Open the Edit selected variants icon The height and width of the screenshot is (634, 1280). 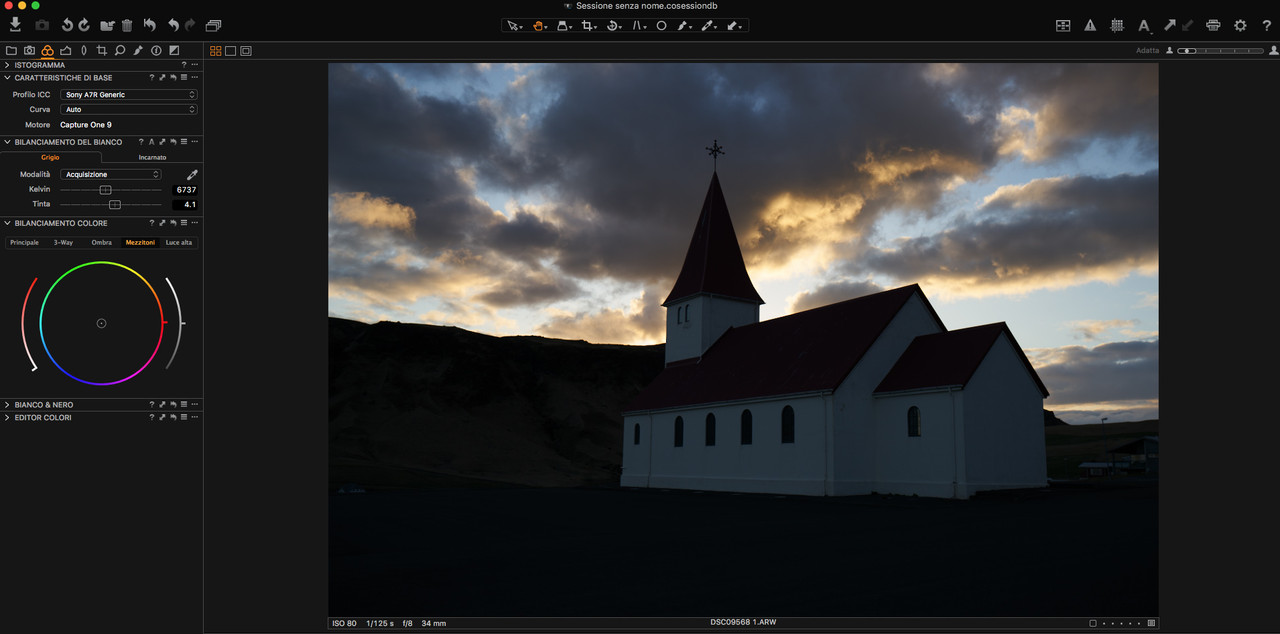click(x=1063, y=25)
